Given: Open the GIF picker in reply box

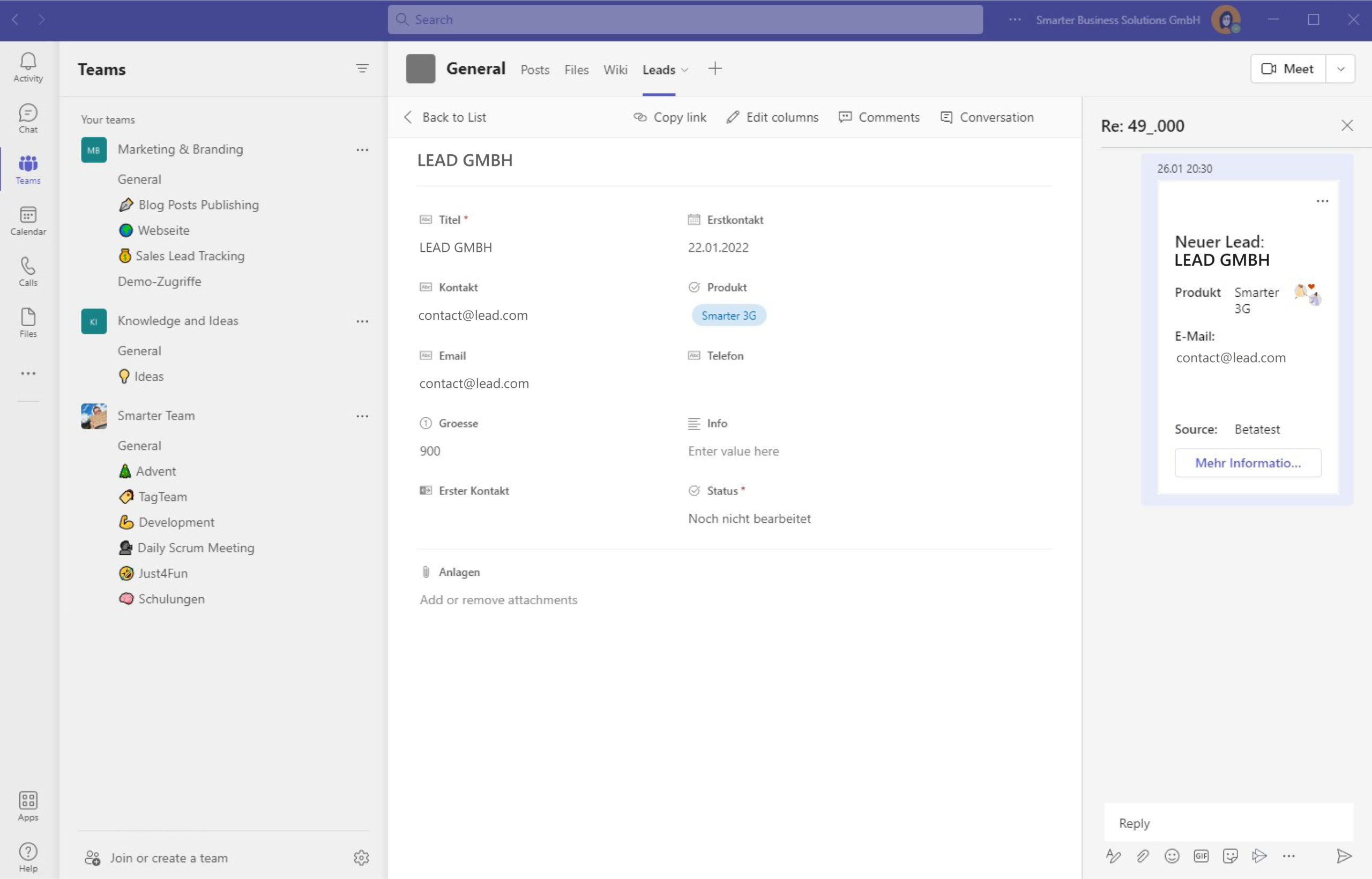Looking at the screenshot, I should (x=1201, y=855).
